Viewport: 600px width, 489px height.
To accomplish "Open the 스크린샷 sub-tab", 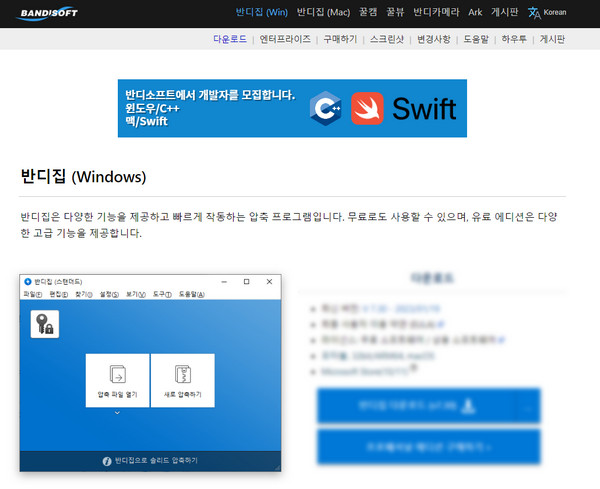I will tap(387, 39).
